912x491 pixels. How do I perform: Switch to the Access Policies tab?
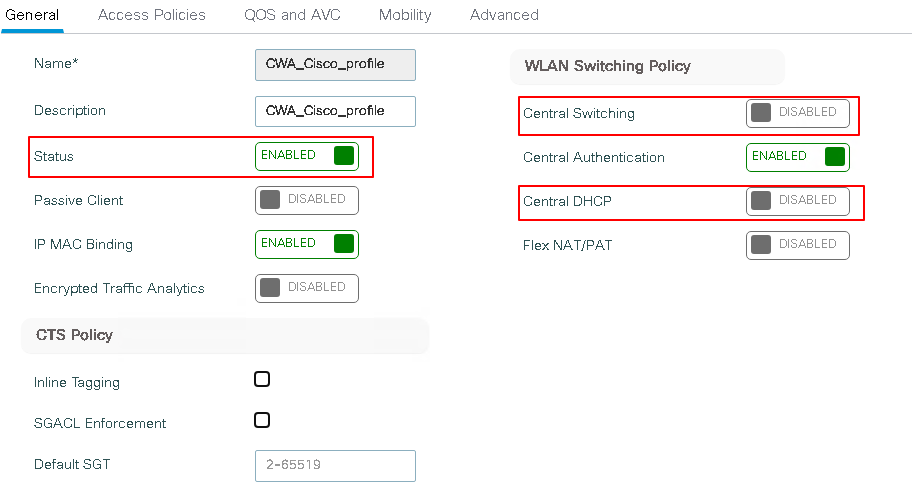pyautogui.click(x=152, y=15)
